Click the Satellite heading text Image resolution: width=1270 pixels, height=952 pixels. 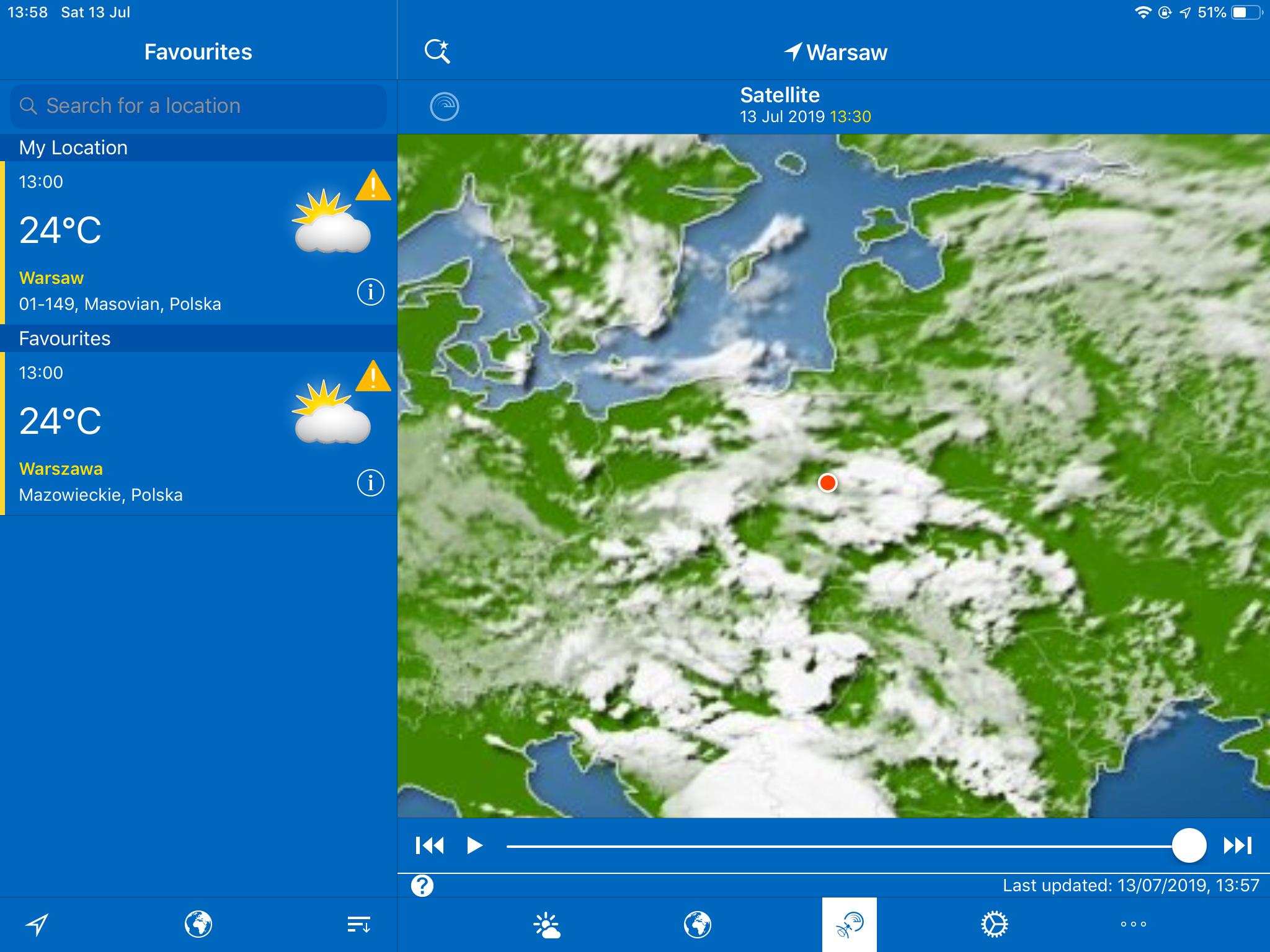(780, 95)
